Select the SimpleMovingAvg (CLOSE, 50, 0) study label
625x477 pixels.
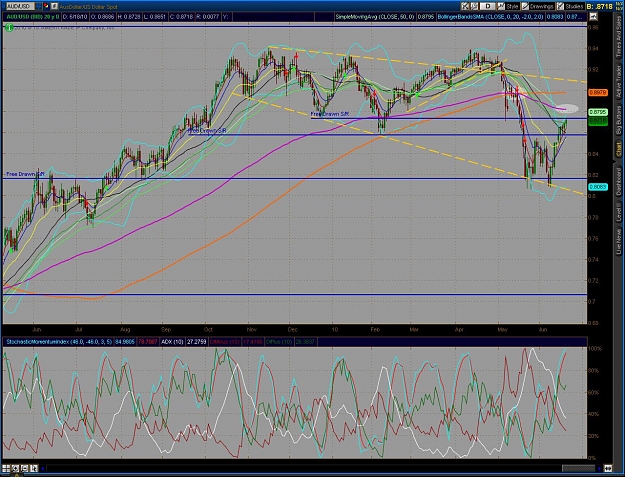click(x=375, y=17)
